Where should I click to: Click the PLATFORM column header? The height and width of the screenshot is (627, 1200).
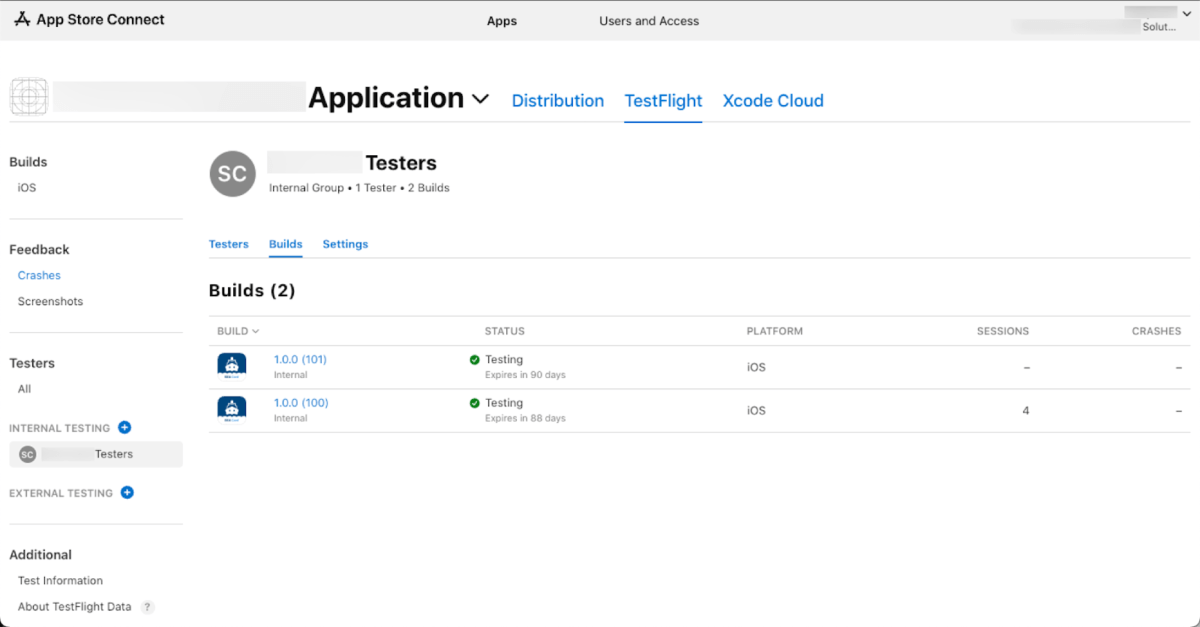tap(775, 331)
